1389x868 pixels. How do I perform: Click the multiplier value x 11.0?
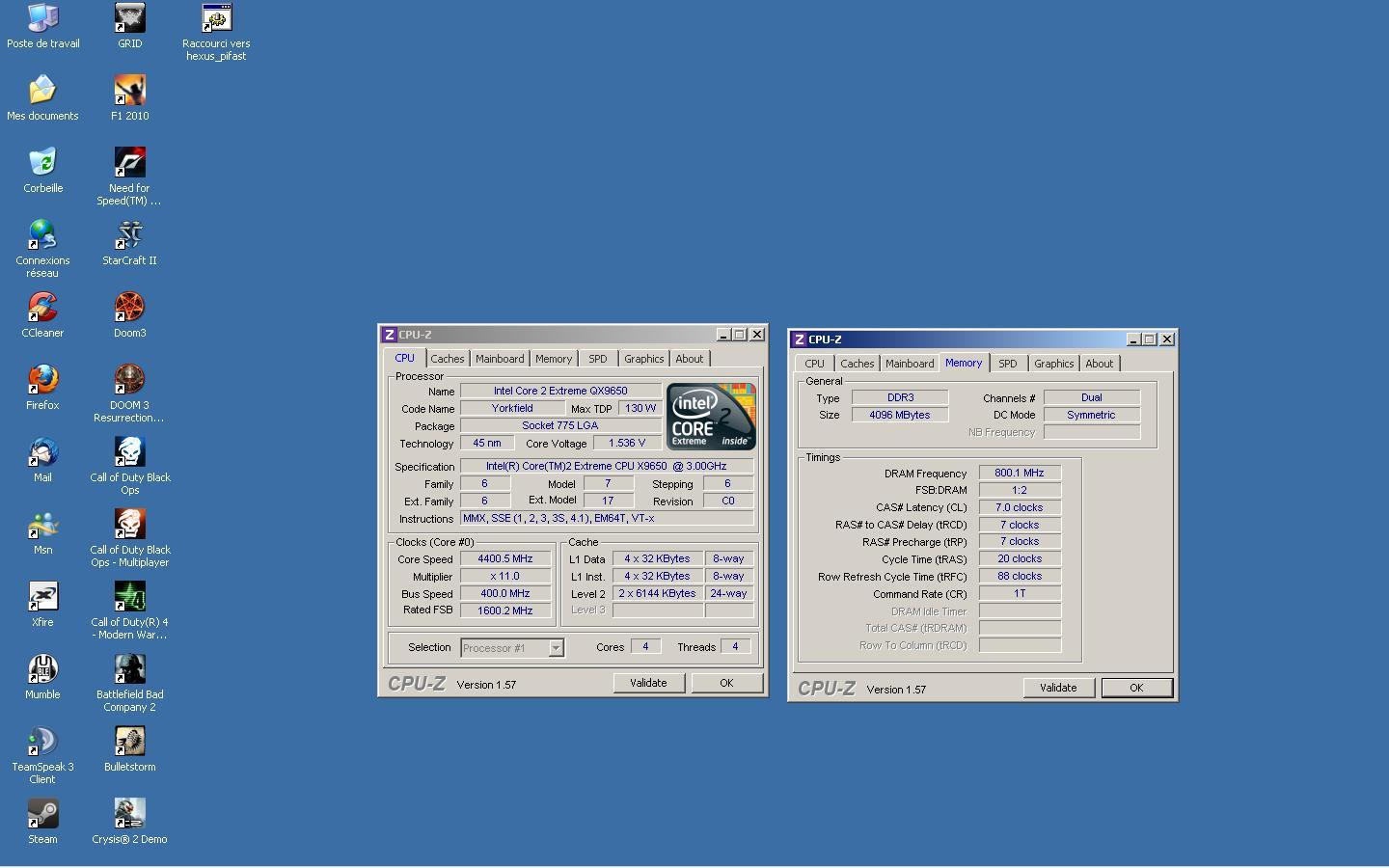click(x=505, y=577)
